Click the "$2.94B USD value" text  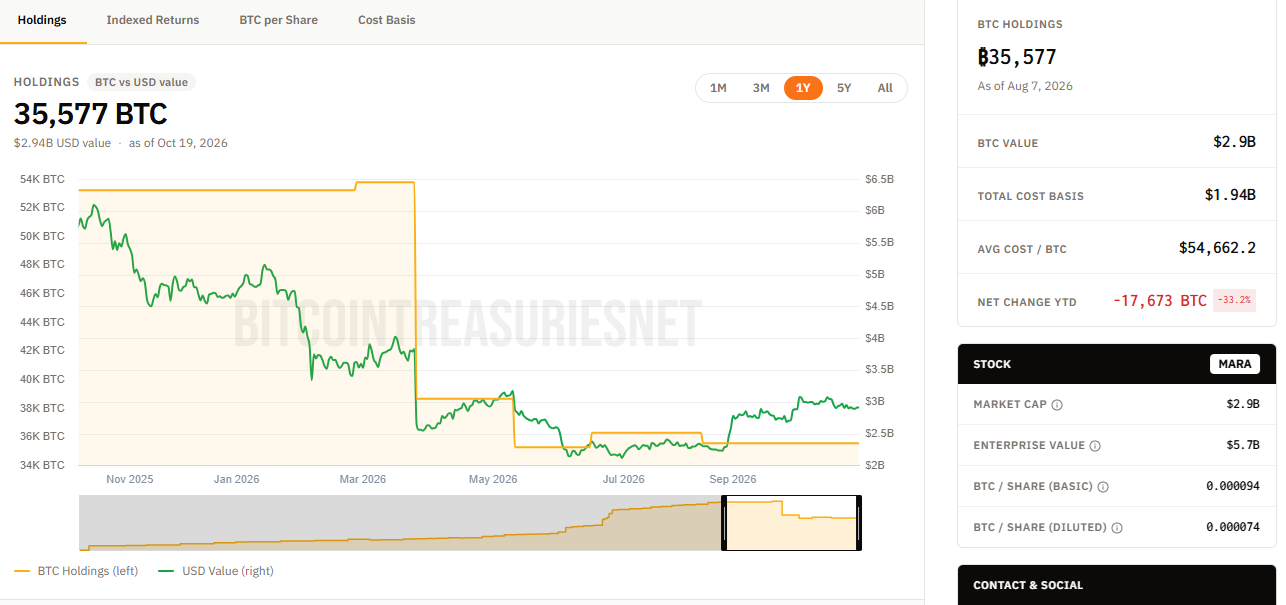click(x=62, y=143)
